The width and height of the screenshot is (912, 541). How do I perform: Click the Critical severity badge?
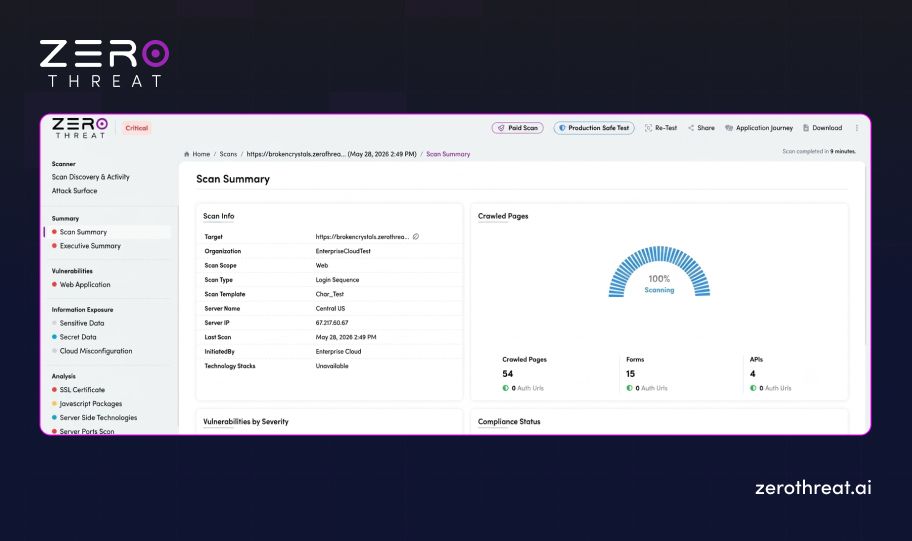137,128
